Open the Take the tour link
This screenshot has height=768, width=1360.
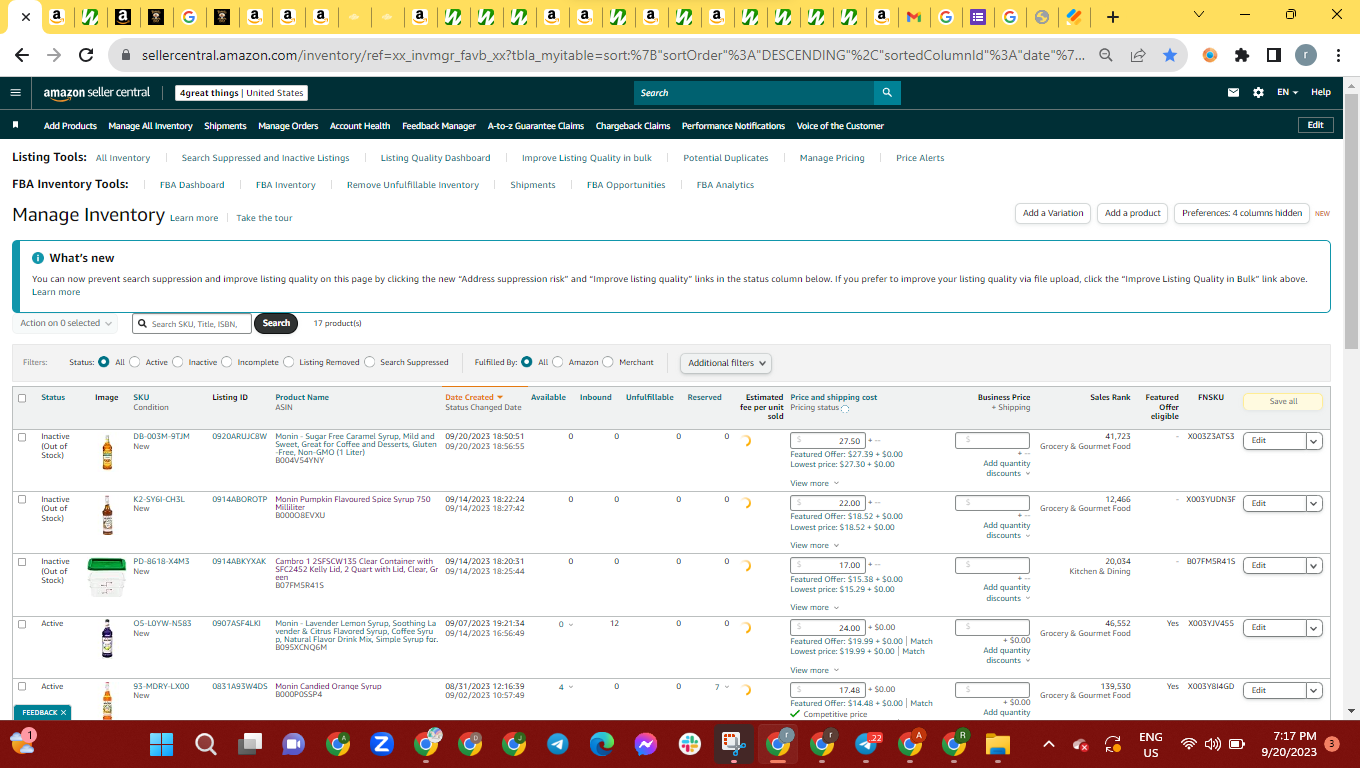click(x=264, y=218)
